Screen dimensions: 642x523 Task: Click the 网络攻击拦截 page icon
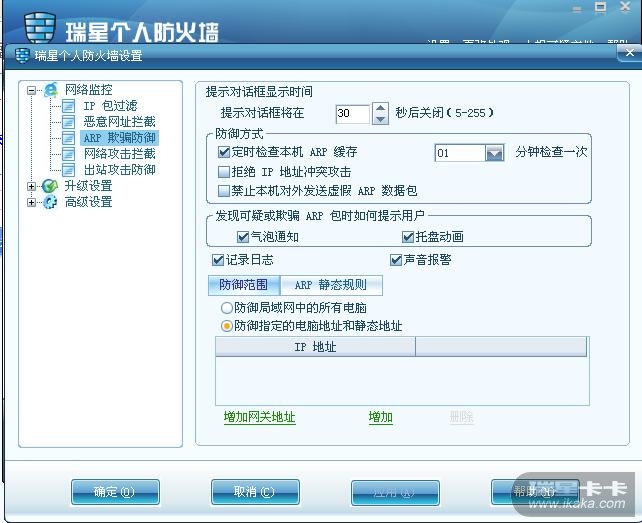68,154
